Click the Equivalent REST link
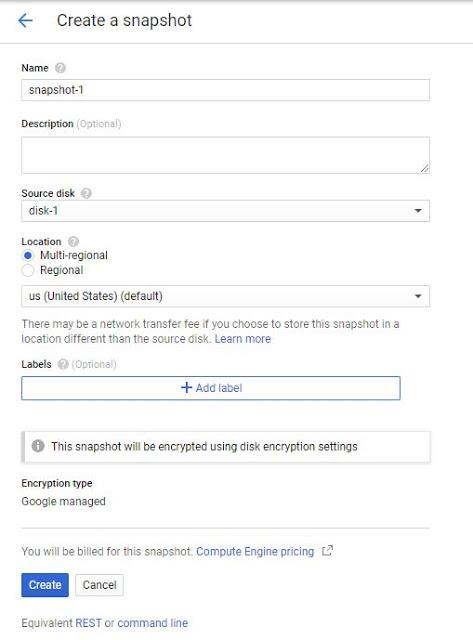Viewport: 473px width, 640px height. tap(89, 623)
